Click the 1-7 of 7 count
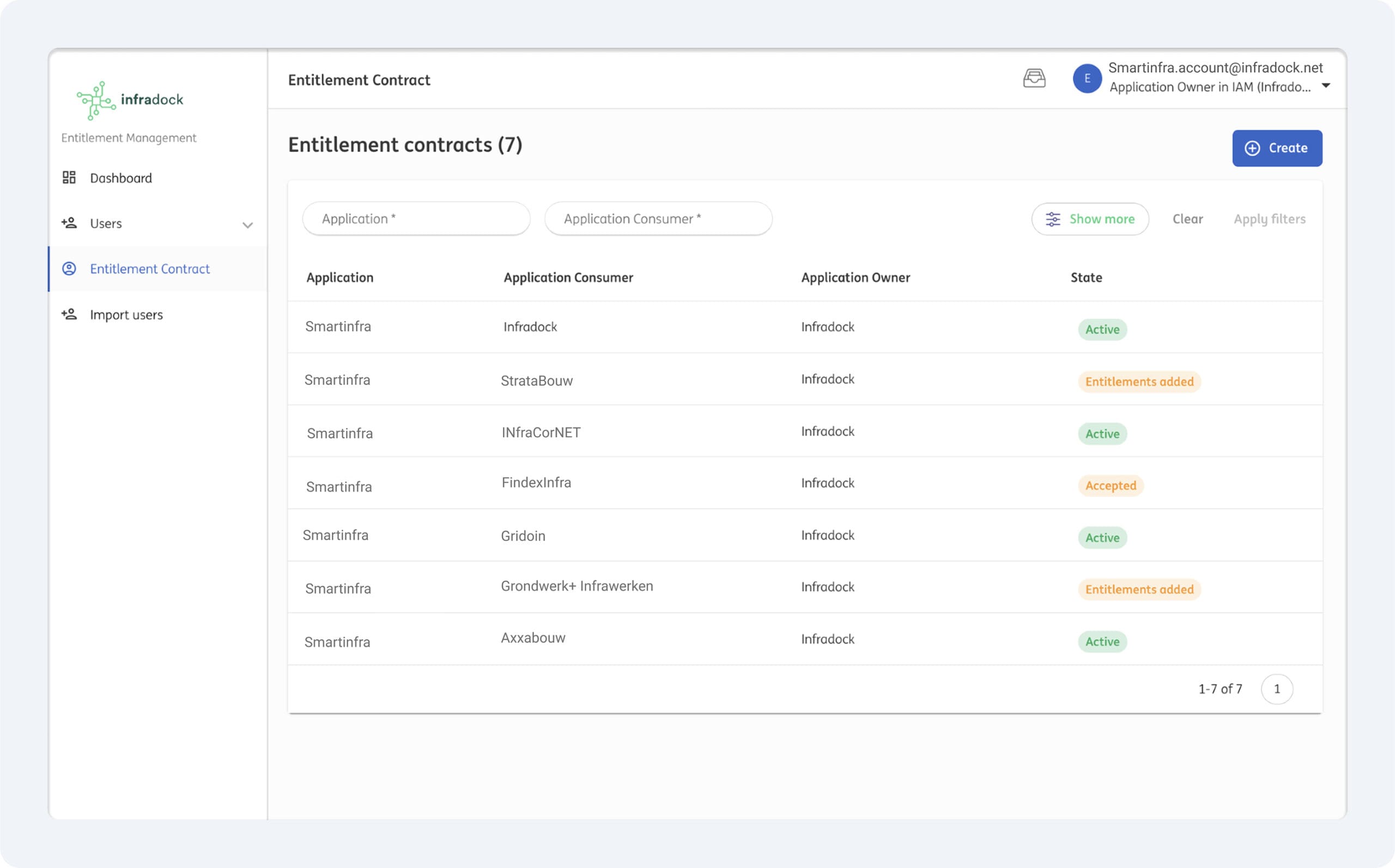This screenshot has width=1395, height=868. [1220, 689]
